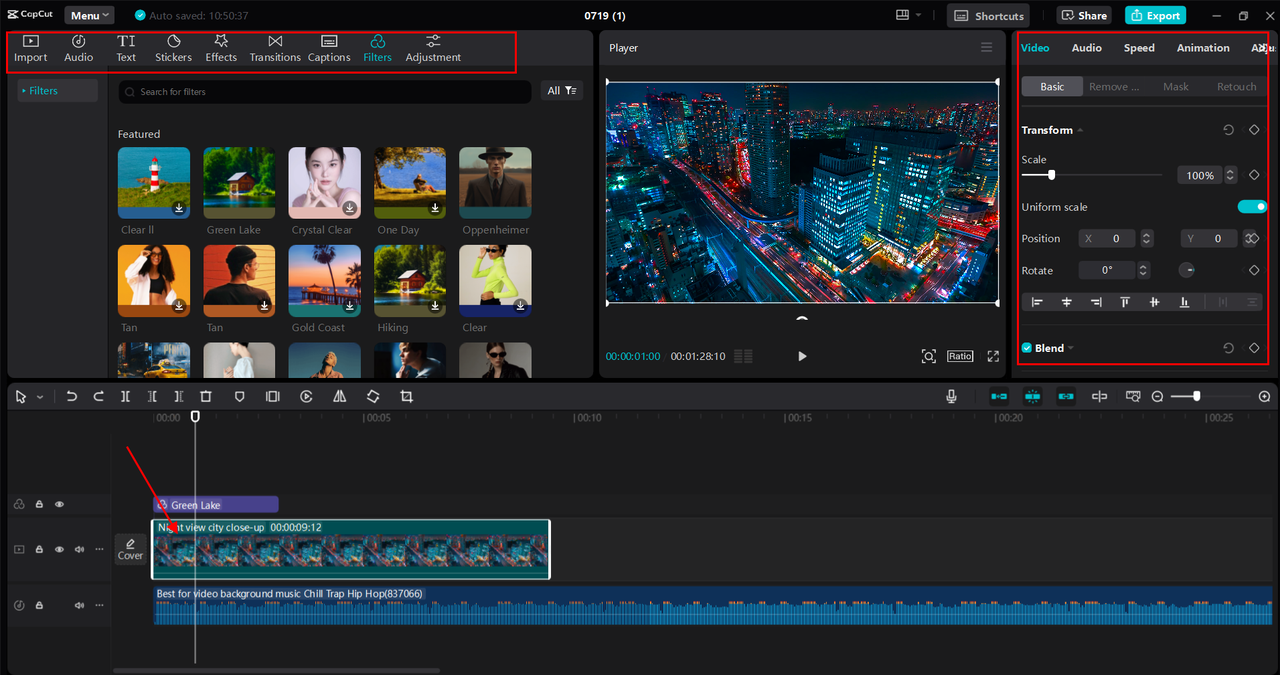Add a Scale keyframe
The height and width of the screenshot is (675, 1280).
tap(1254, 175)
